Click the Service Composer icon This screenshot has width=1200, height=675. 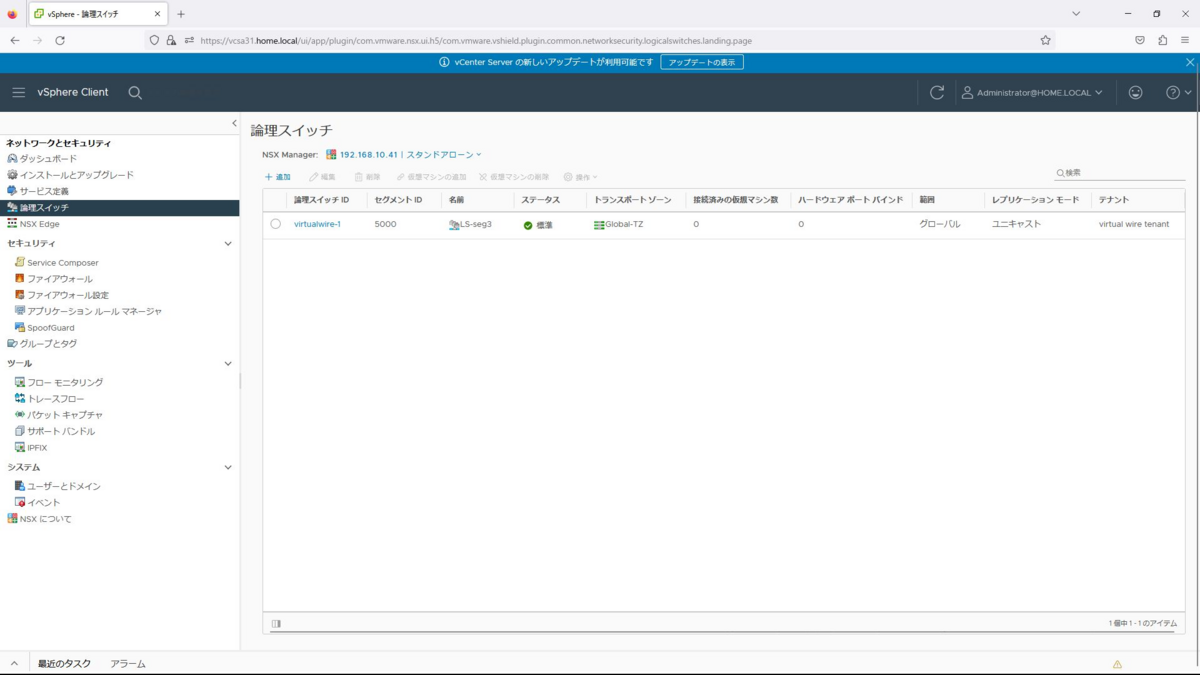click(20, 262)
